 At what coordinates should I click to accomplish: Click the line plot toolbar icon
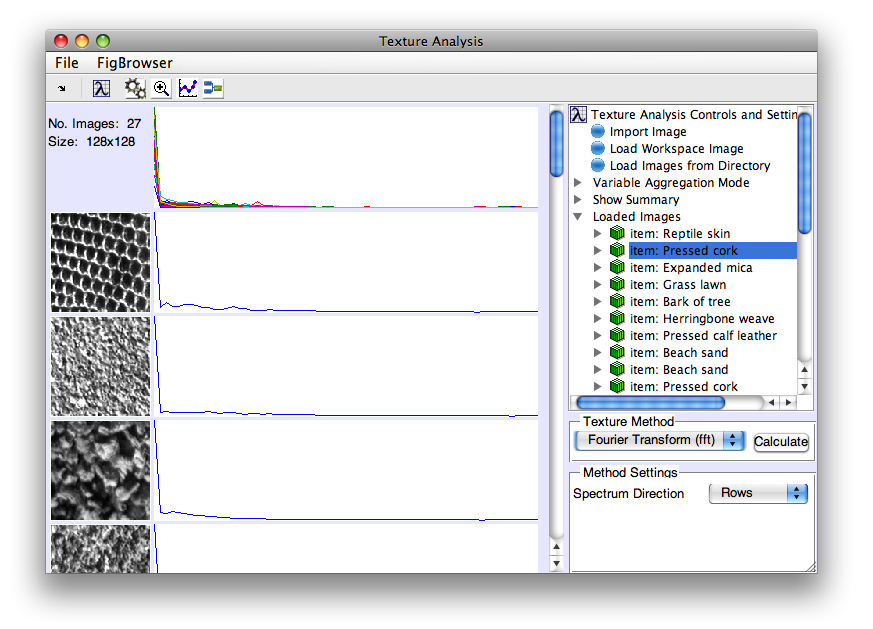pos(187,88)
